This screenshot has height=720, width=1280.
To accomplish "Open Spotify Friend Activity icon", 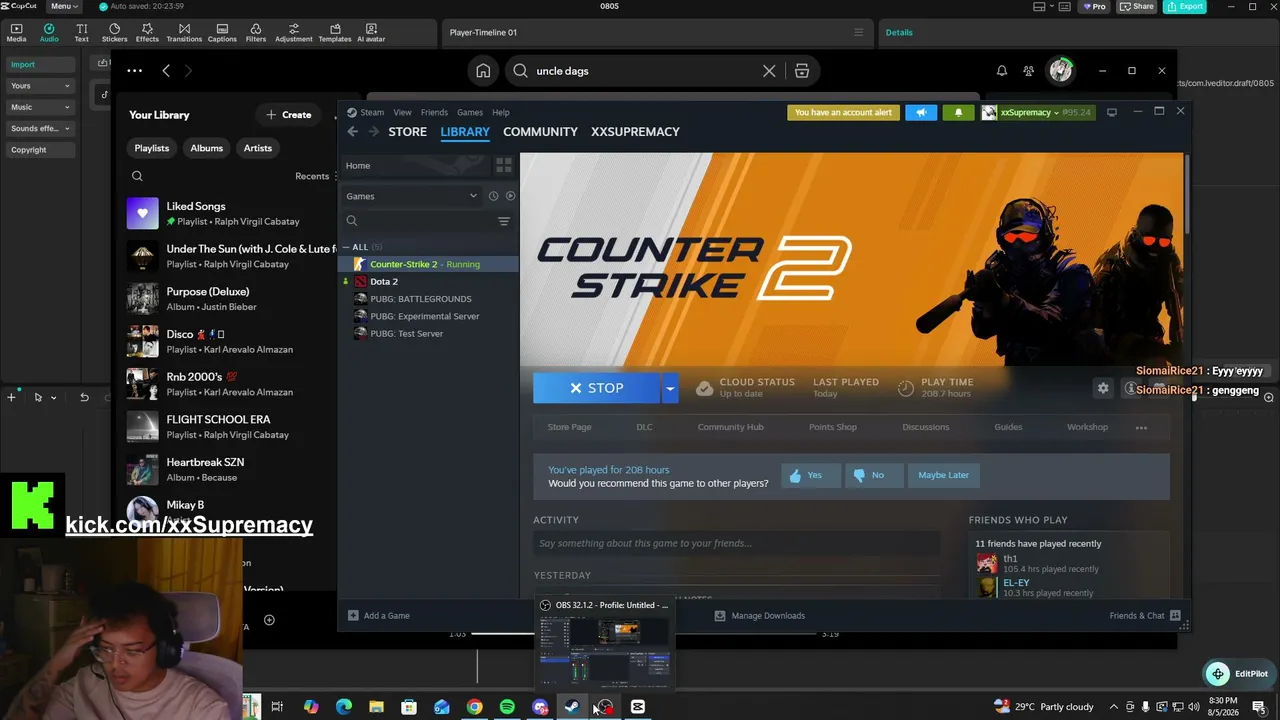I will click(x=1029, y=71).
